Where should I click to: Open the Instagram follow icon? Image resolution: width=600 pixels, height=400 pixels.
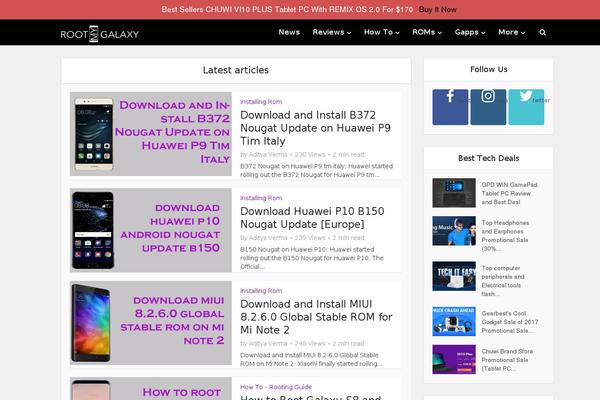(x=488, y=107)
